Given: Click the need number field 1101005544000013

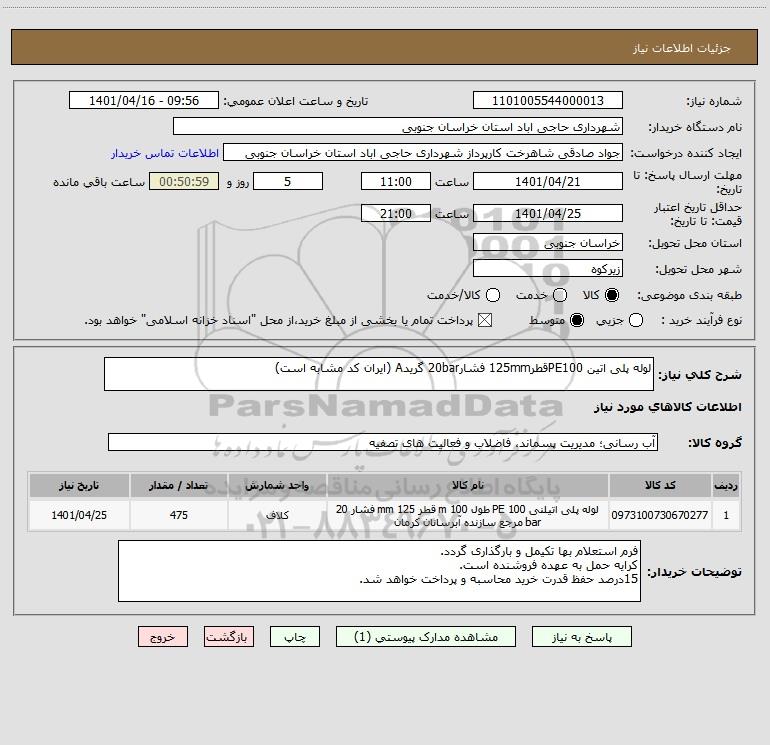Looking at the screenshot, I should tap(548, 101).
